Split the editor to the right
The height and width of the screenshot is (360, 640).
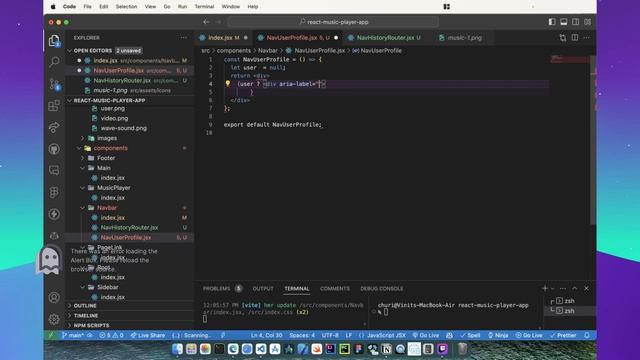click(x=575, y=38)
